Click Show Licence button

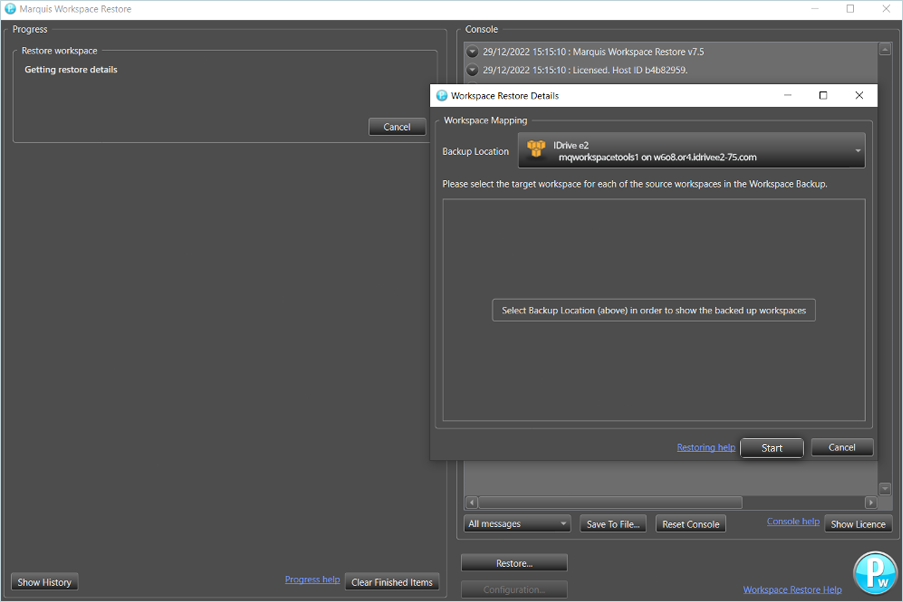point(858,524)
